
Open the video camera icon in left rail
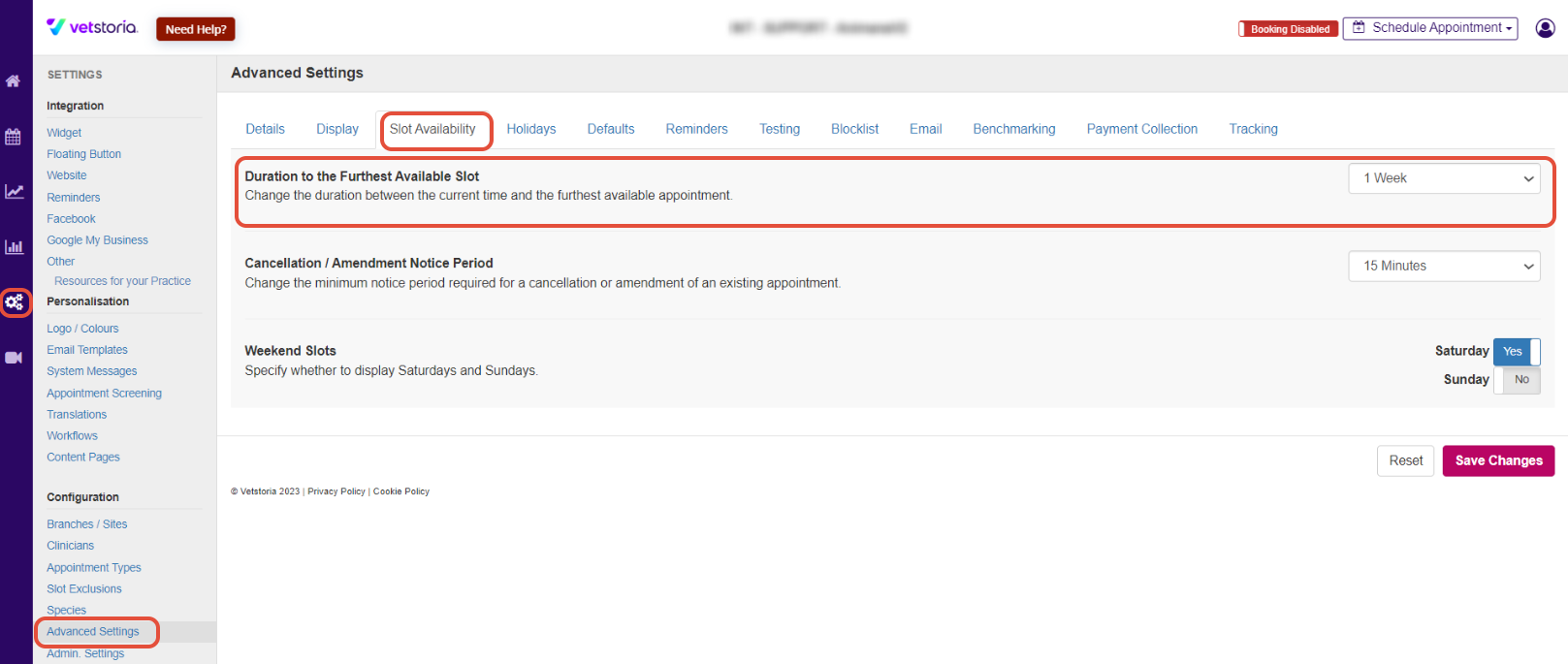click(x=14, y=358)
